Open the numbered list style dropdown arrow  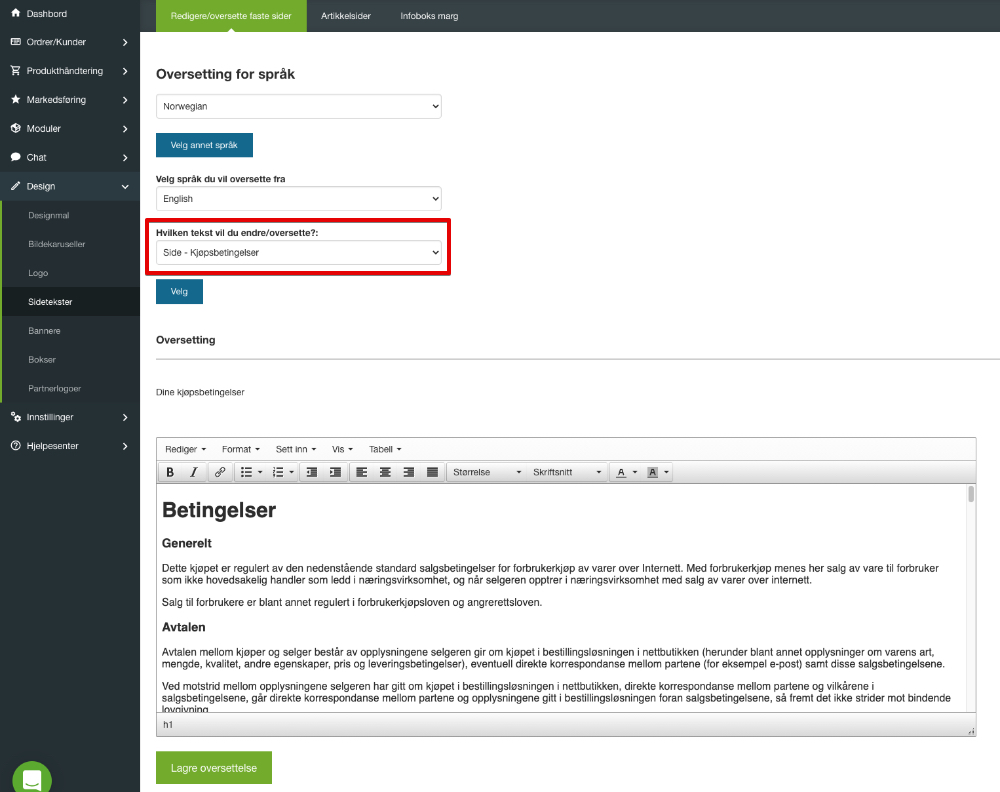click(x=291, y=473)
